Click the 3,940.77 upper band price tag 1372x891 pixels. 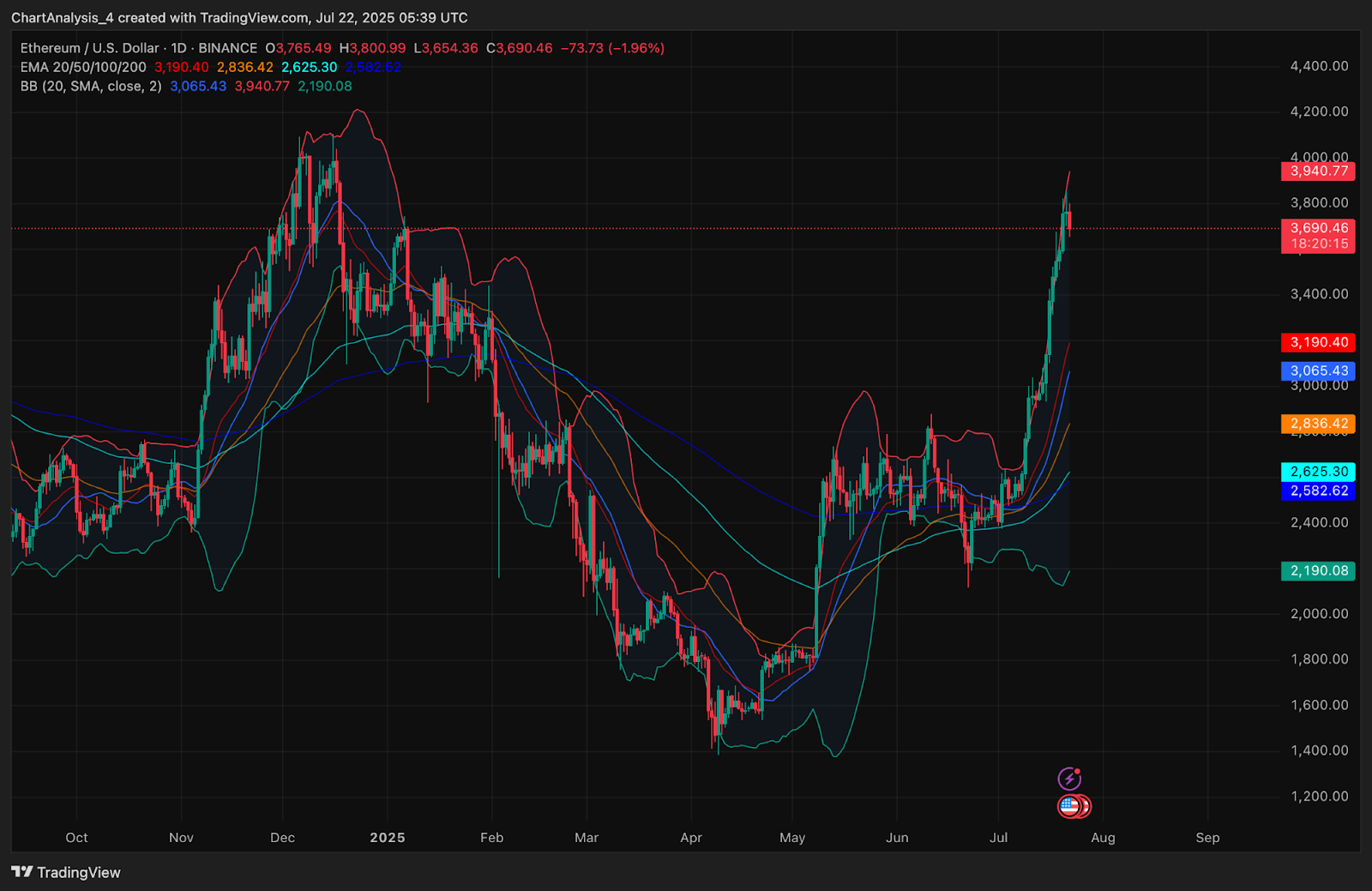coord(1318,171)
